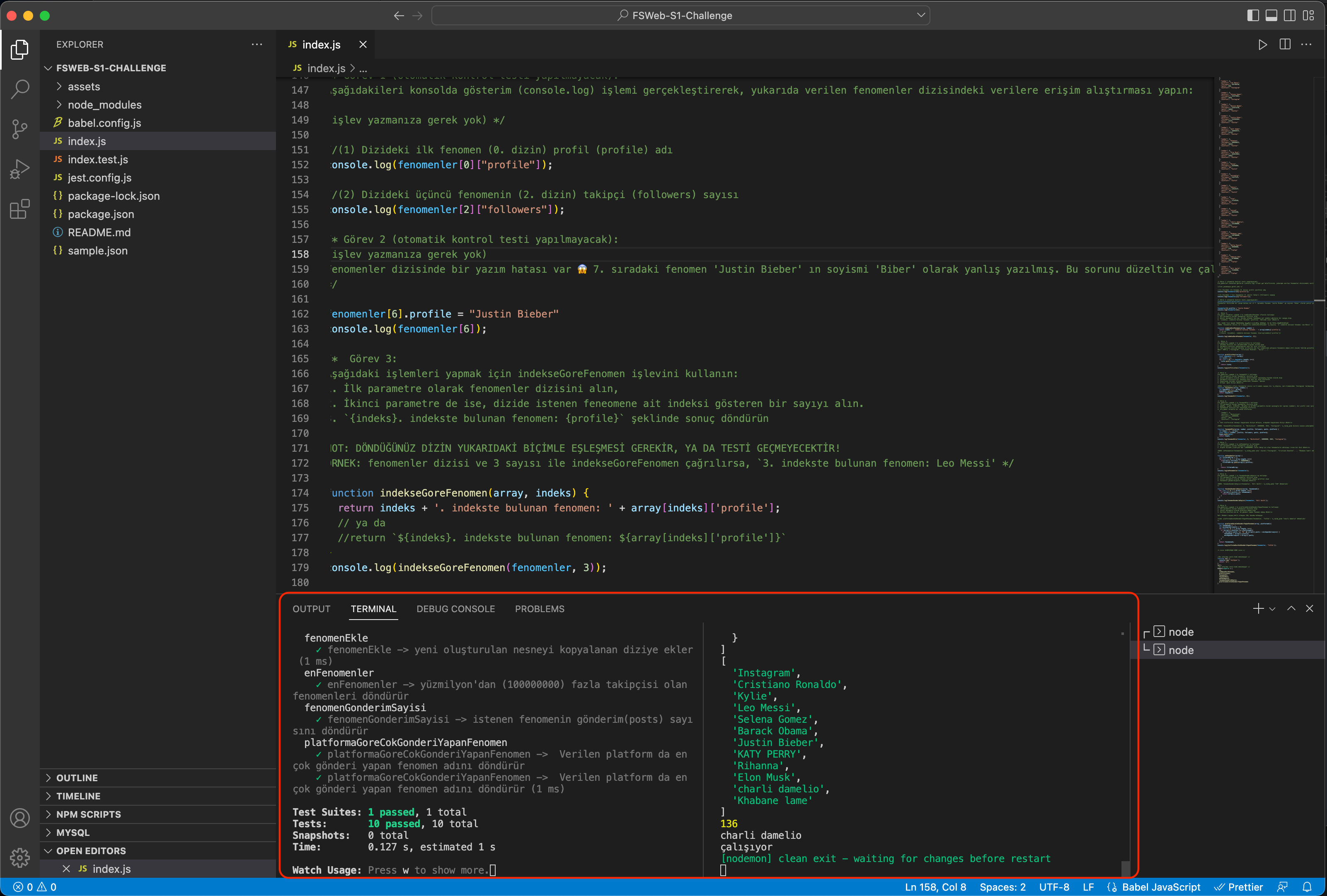Screen dimensions: 1327x896
Task: Open Run and Debug view
Action: [x=20, y=169]
